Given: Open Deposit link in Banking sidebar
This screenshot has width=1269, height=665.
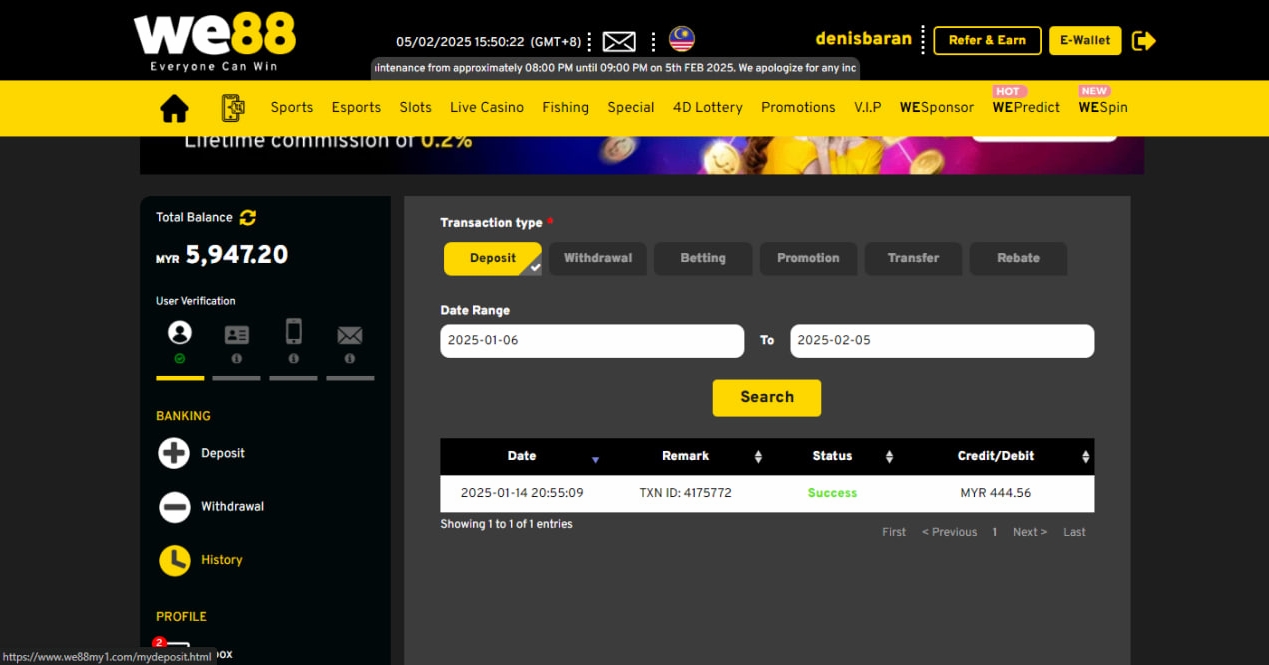Looking at the screenshot, I should tap(223, 453).
